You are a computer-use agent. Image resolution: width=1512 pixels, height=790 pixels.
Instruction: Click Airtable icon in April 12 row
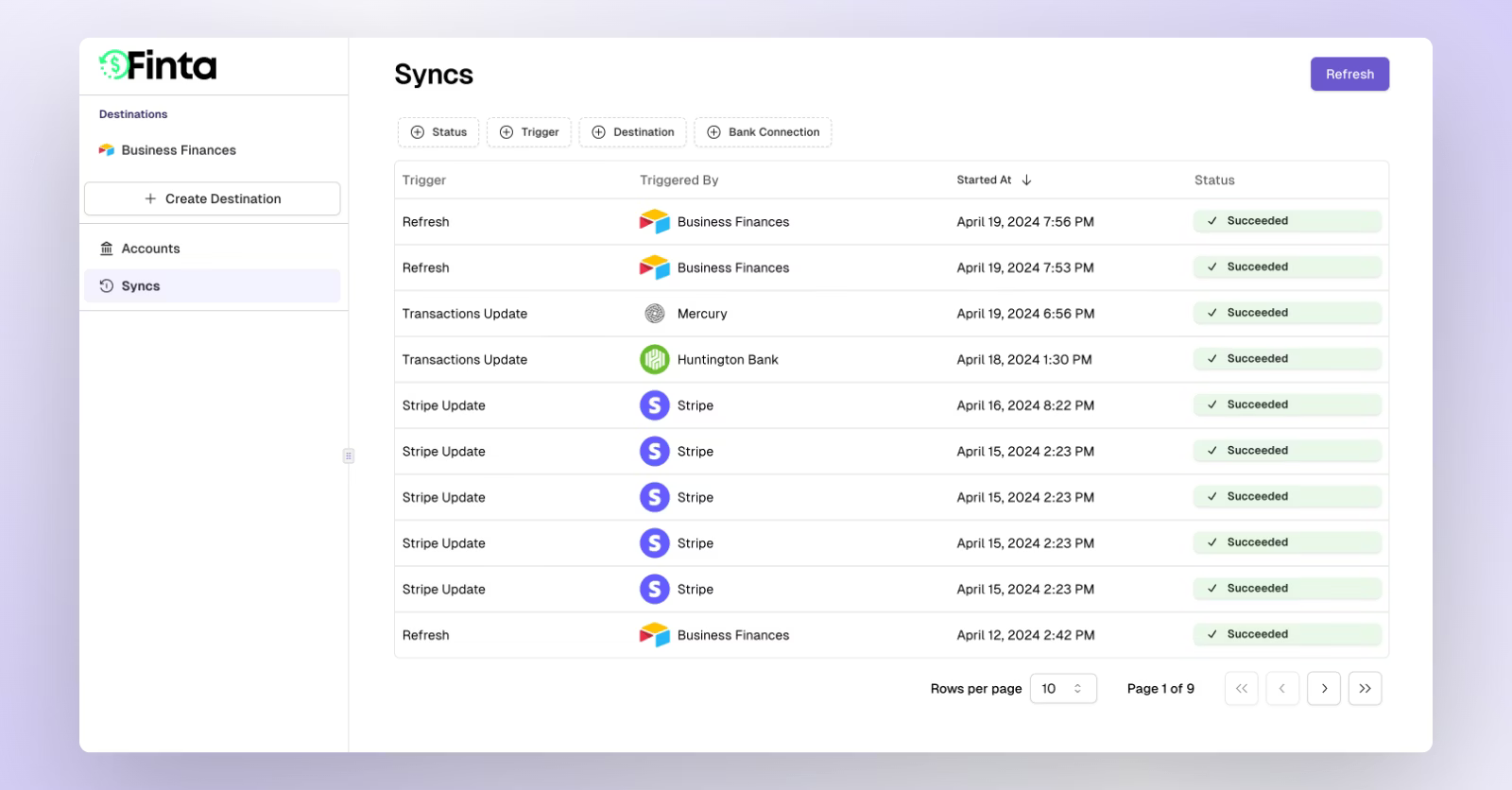click(x=654, y=635)
